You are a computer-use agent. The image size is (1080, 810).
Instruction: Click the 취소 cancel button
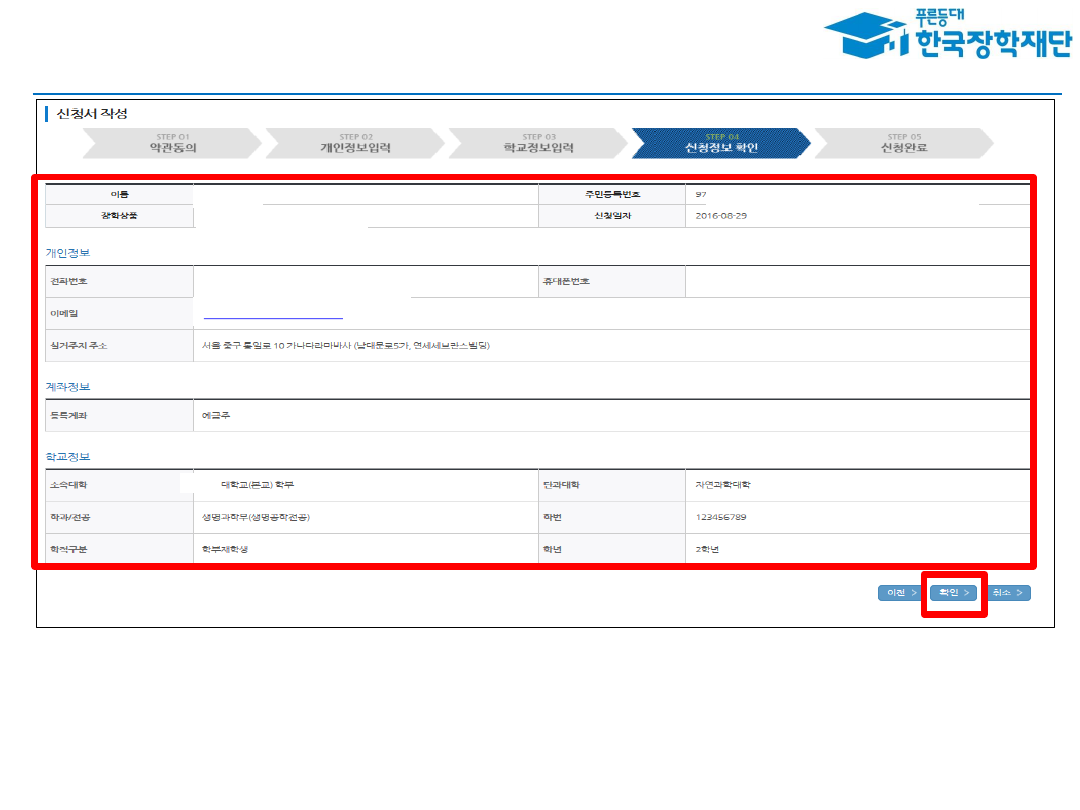pyautogui.click(x=1007, y=593)
